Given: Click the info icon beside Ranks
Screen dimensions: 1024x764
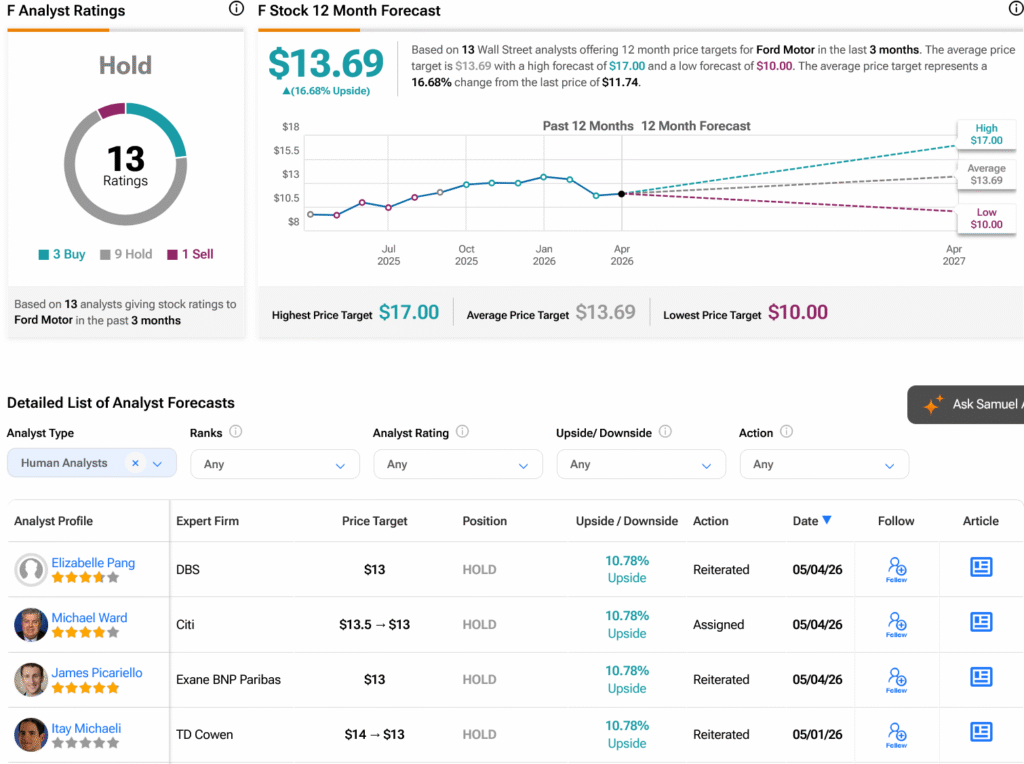Looking at the screenshot, I should 236,432.
